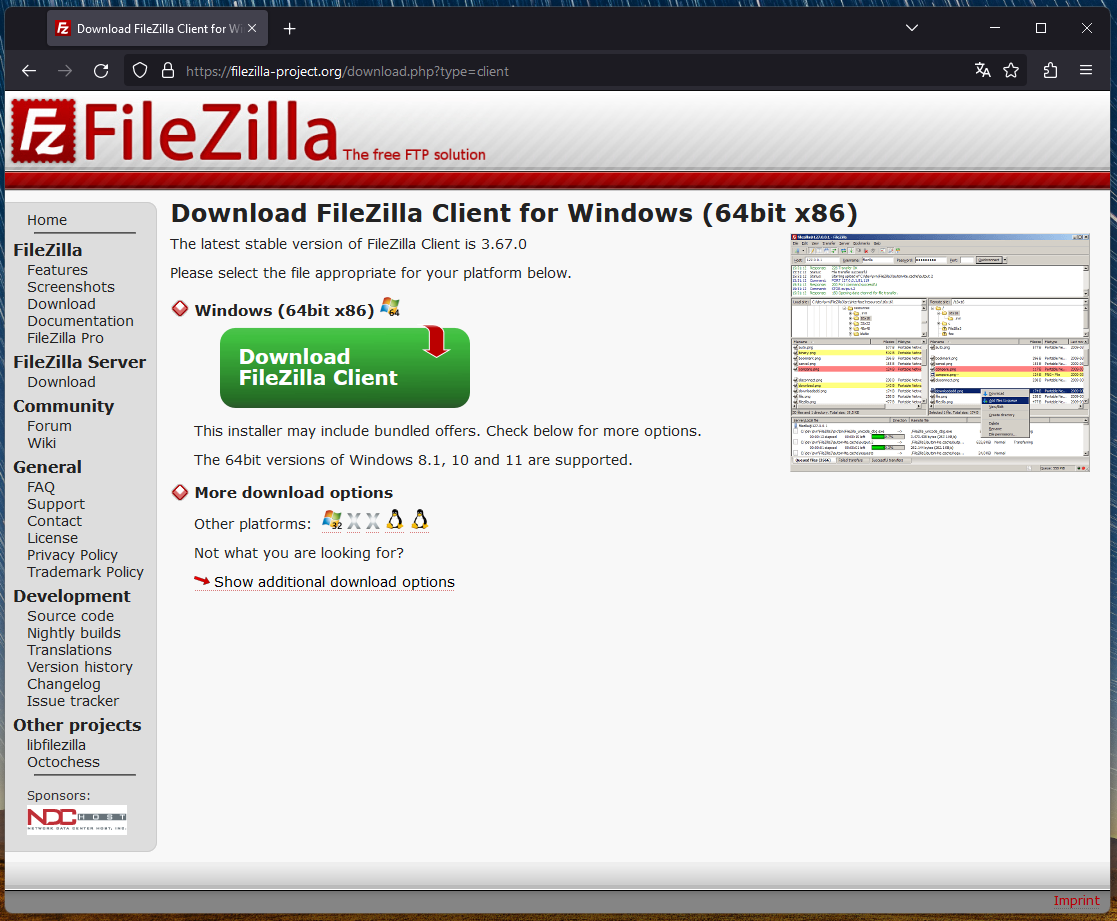Pick the Linux penguin icon next to the macOS X icon

pos(395,521)
